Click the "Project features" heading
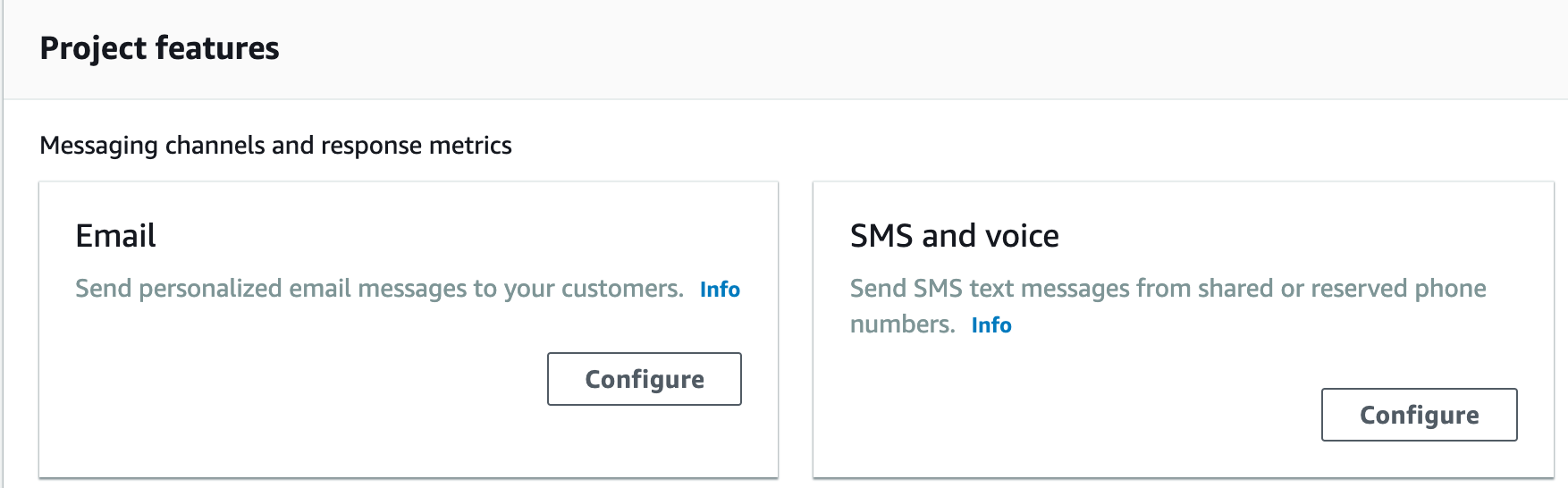Image resolution: width=1568 pixels, height=488 pixels. coord(159,48)
